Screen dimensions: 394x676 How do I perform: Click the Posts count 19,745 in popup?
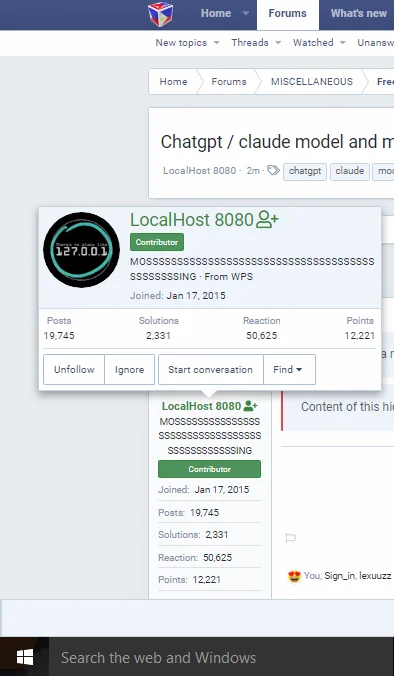point(59,335)
